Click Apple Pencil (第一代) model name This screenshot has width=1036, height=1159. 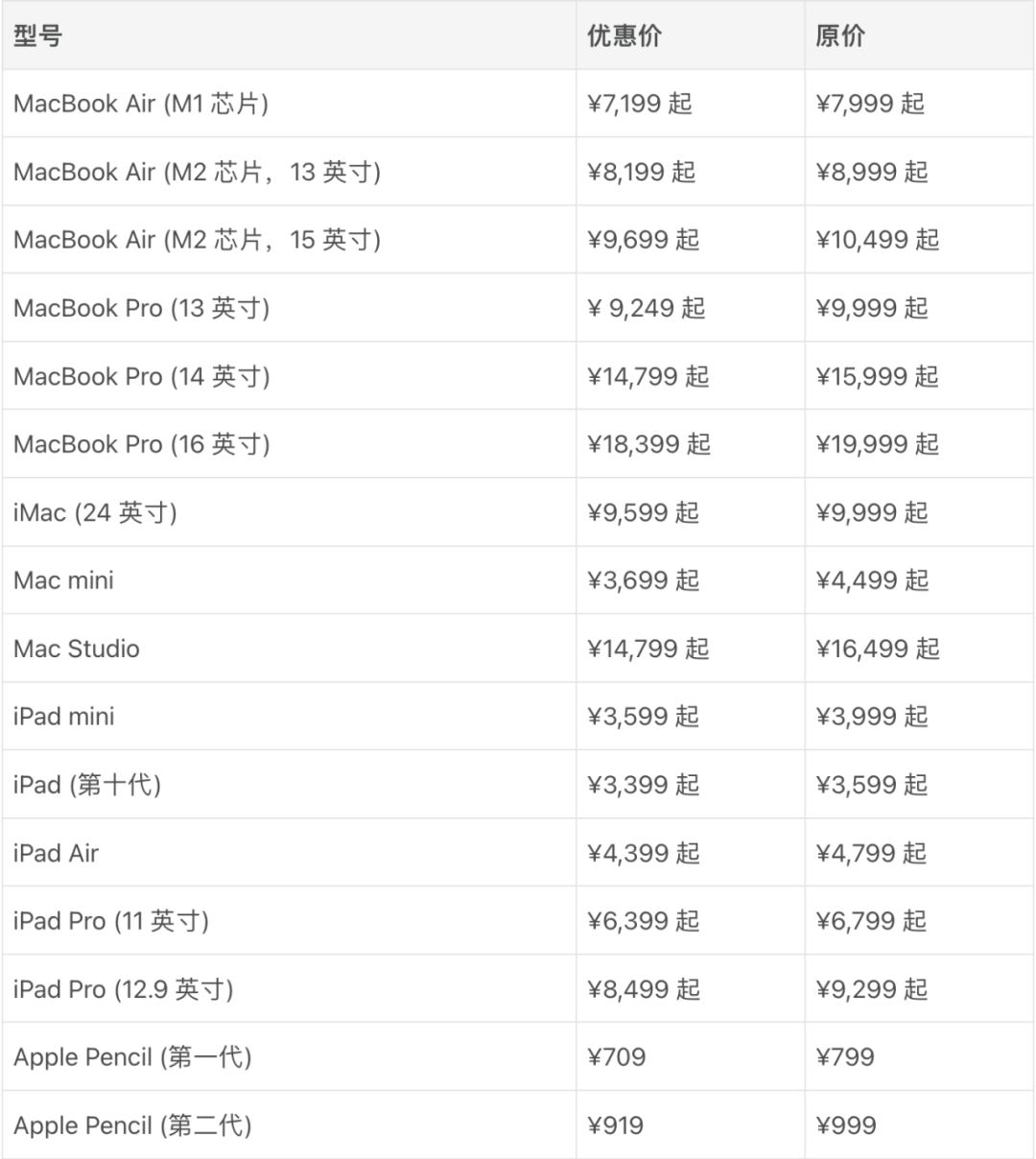pos(132,1057)
